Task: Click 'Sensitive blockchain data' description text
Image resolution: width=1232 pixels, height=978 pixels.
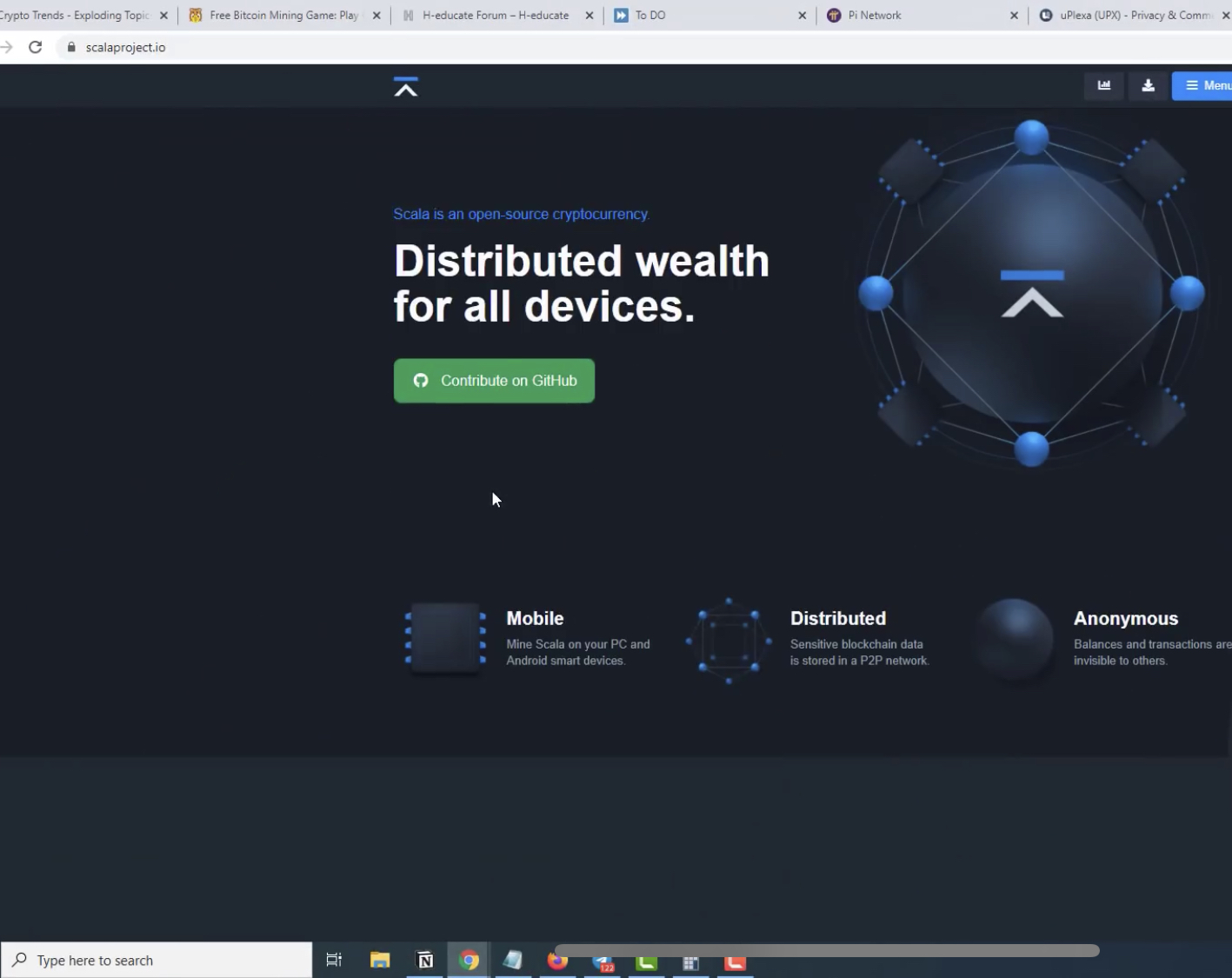Action: tap(856, 644)
